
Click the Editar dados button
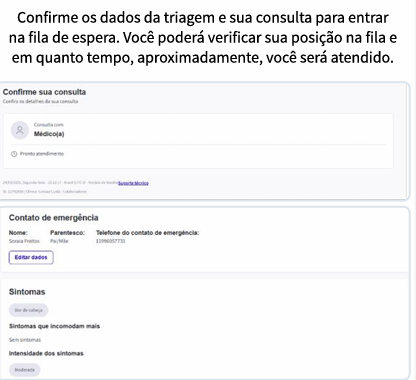31,257
